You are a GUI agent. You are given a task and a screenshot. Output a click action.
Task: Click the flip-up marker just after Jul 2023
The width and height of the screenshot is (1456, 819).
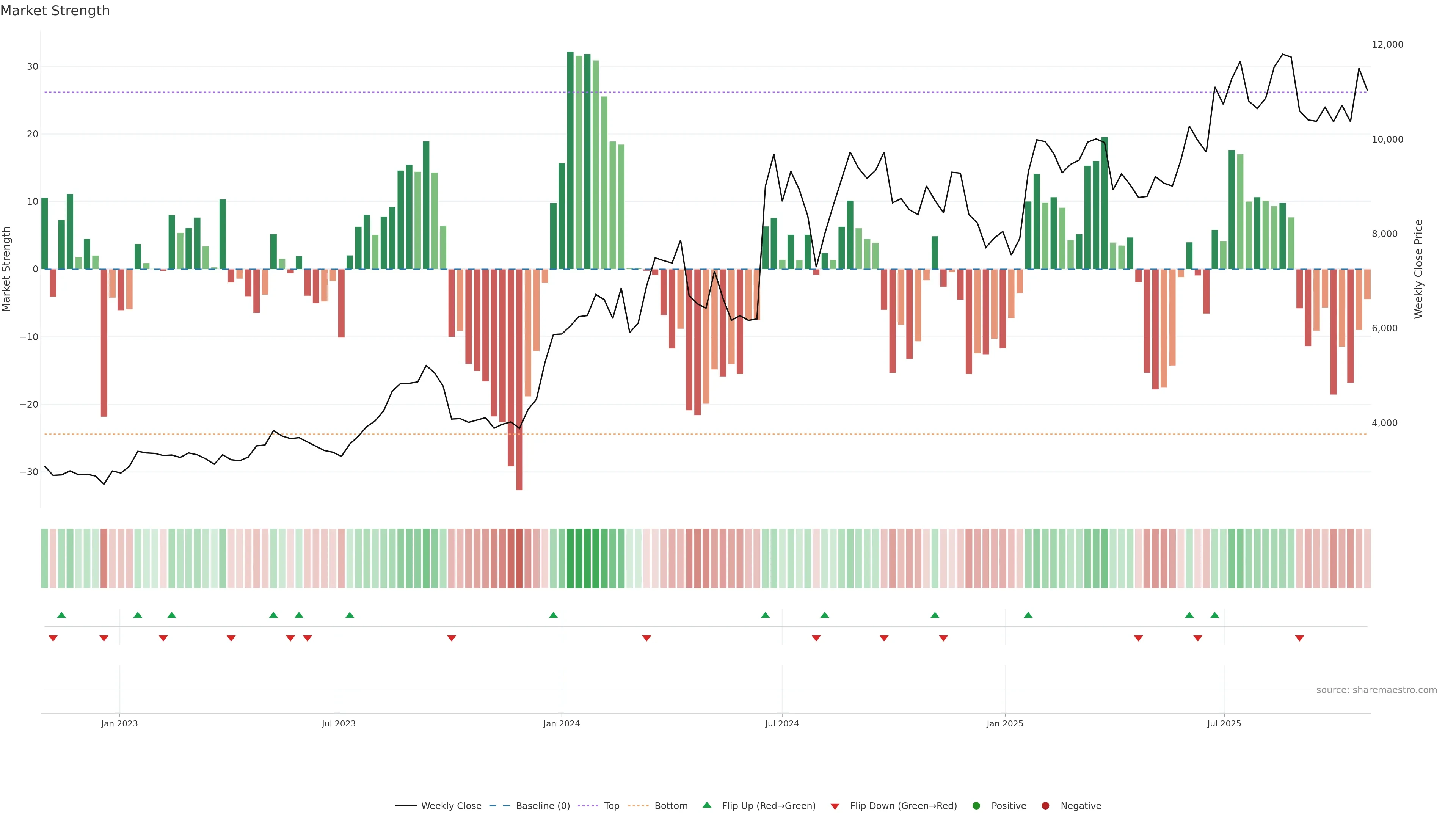point(350,615)
